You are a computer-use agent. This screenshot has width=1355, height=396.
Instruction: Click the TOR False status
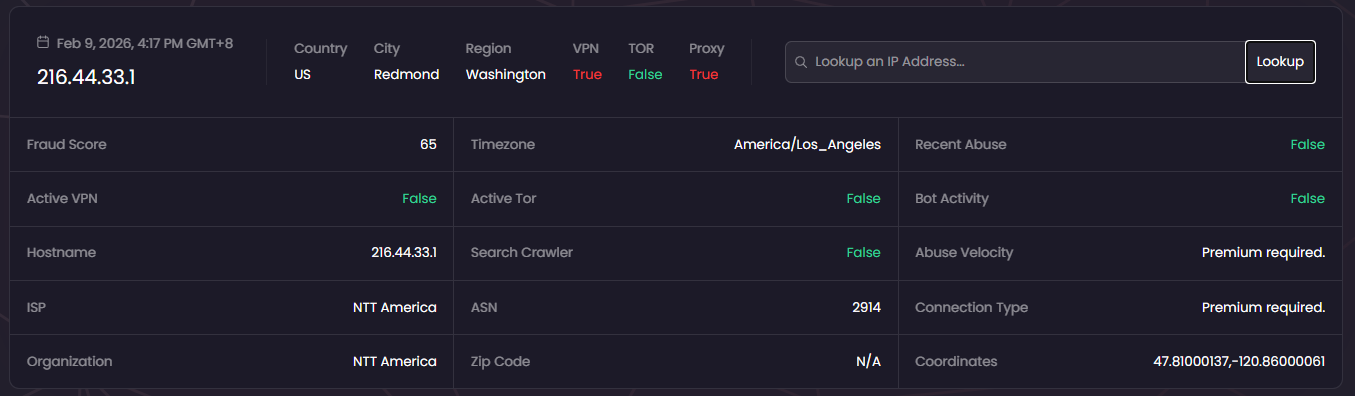(x=645, y=74)
